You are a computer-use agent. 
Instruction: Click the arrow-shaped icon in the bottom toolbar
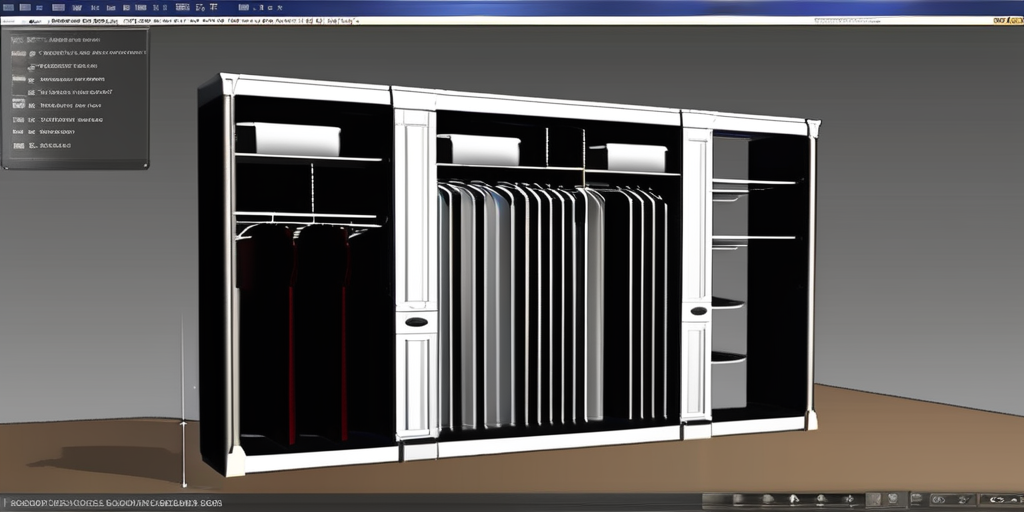(792, 499)
